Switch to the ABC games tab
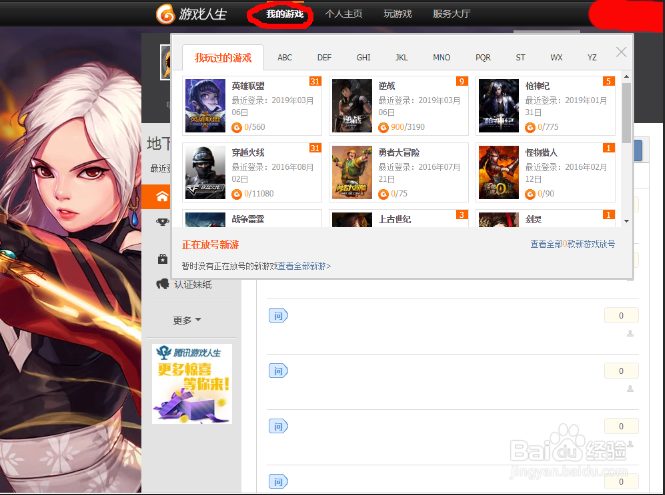 click(x=285, y=58)
